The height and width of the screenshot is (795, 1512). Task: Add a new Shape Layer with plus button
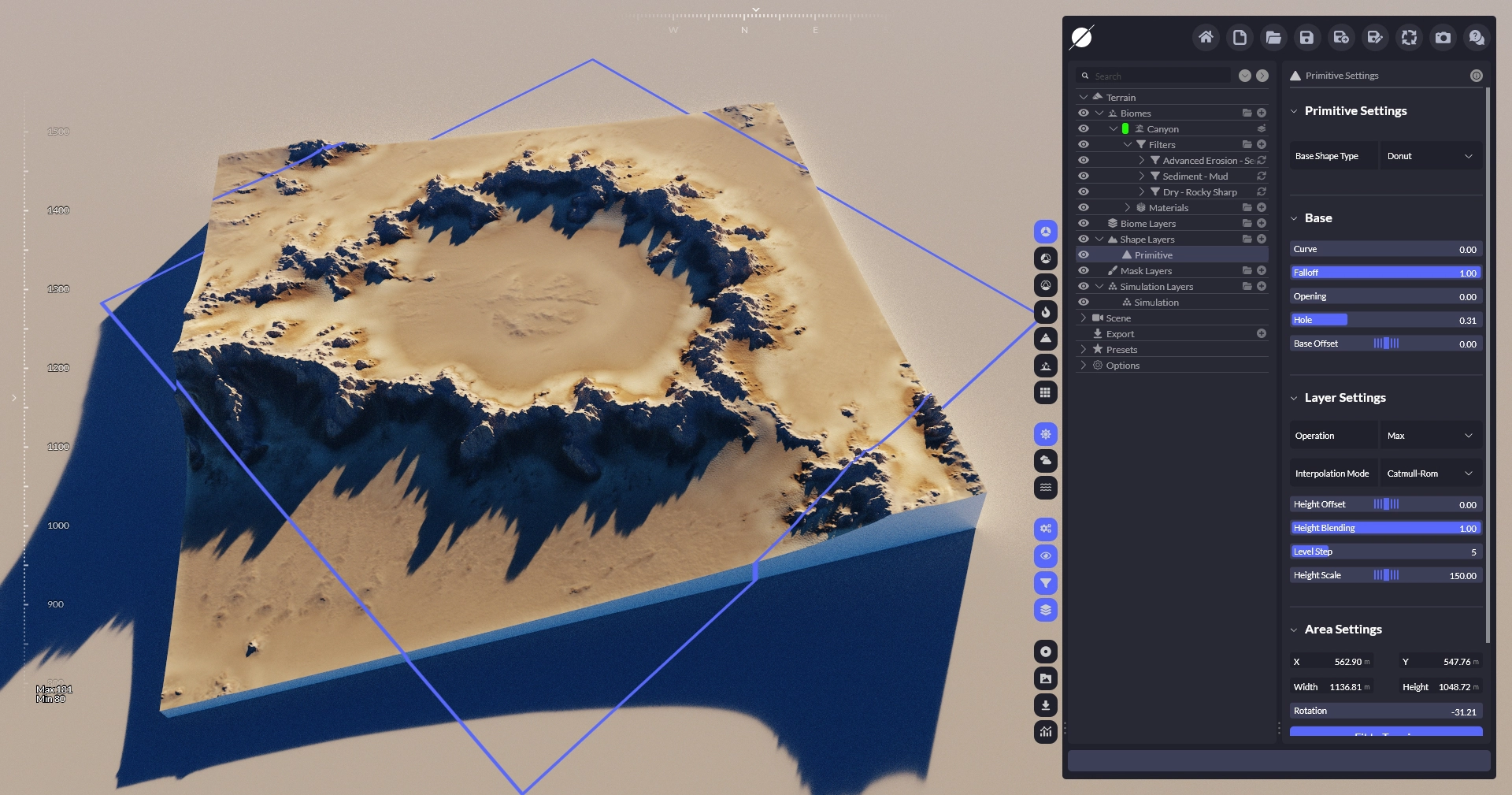(1262, 240)
